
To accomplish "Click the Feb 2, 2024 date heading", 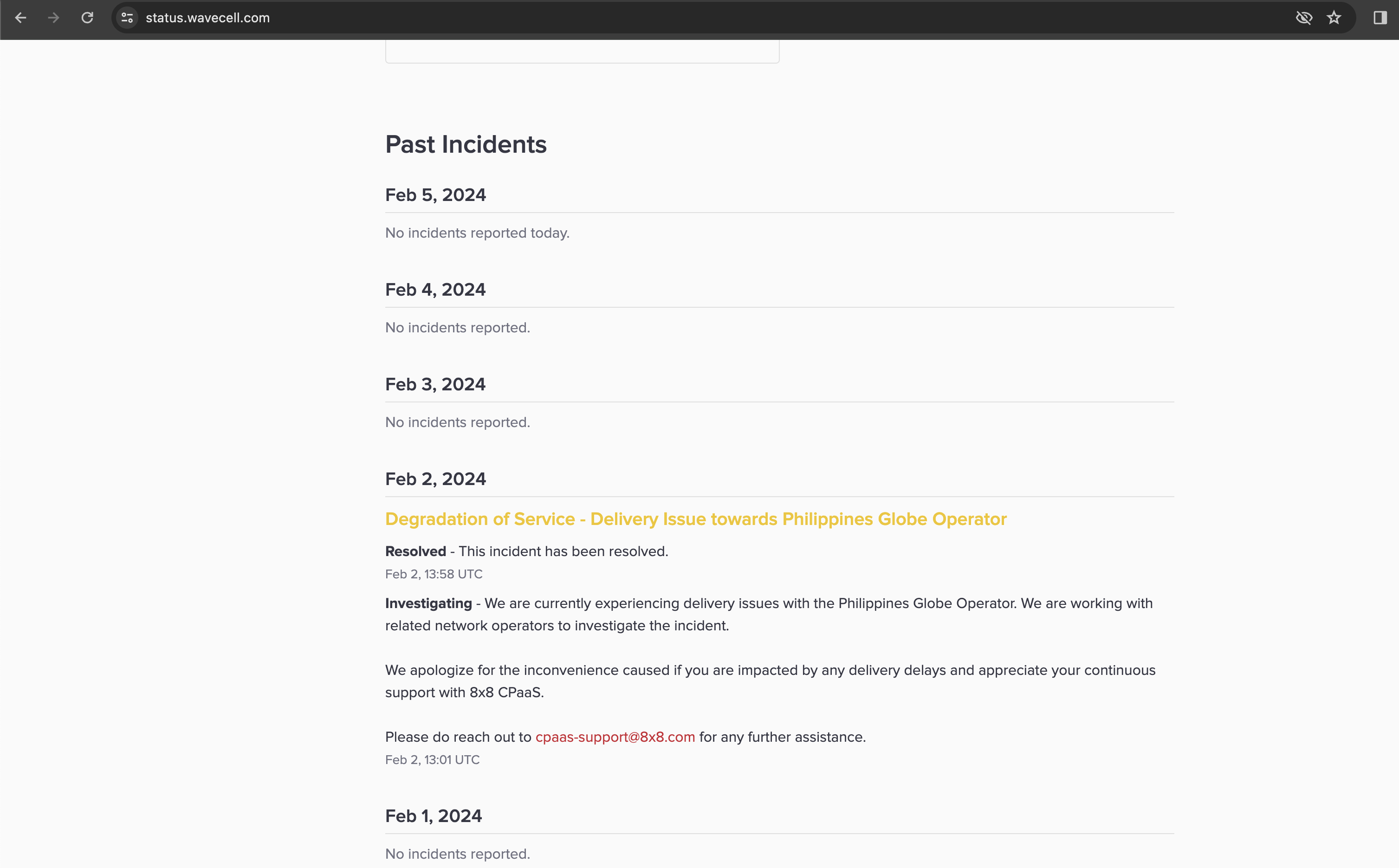I will point(436,479).
